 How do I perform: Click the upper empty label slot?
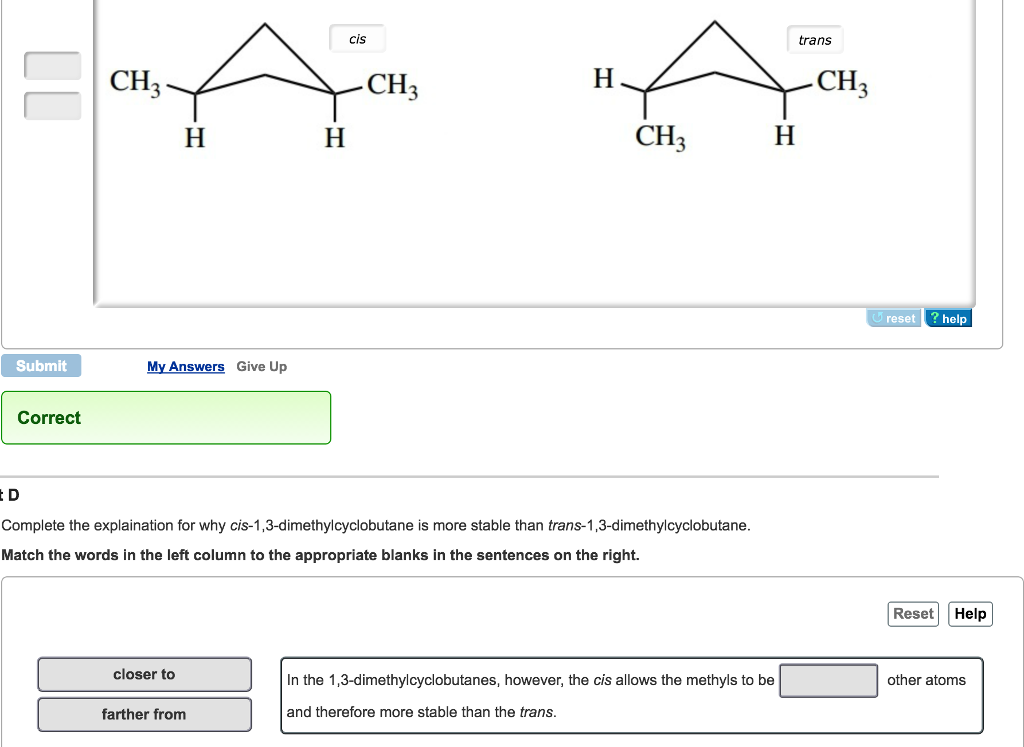tap(52, 66)
